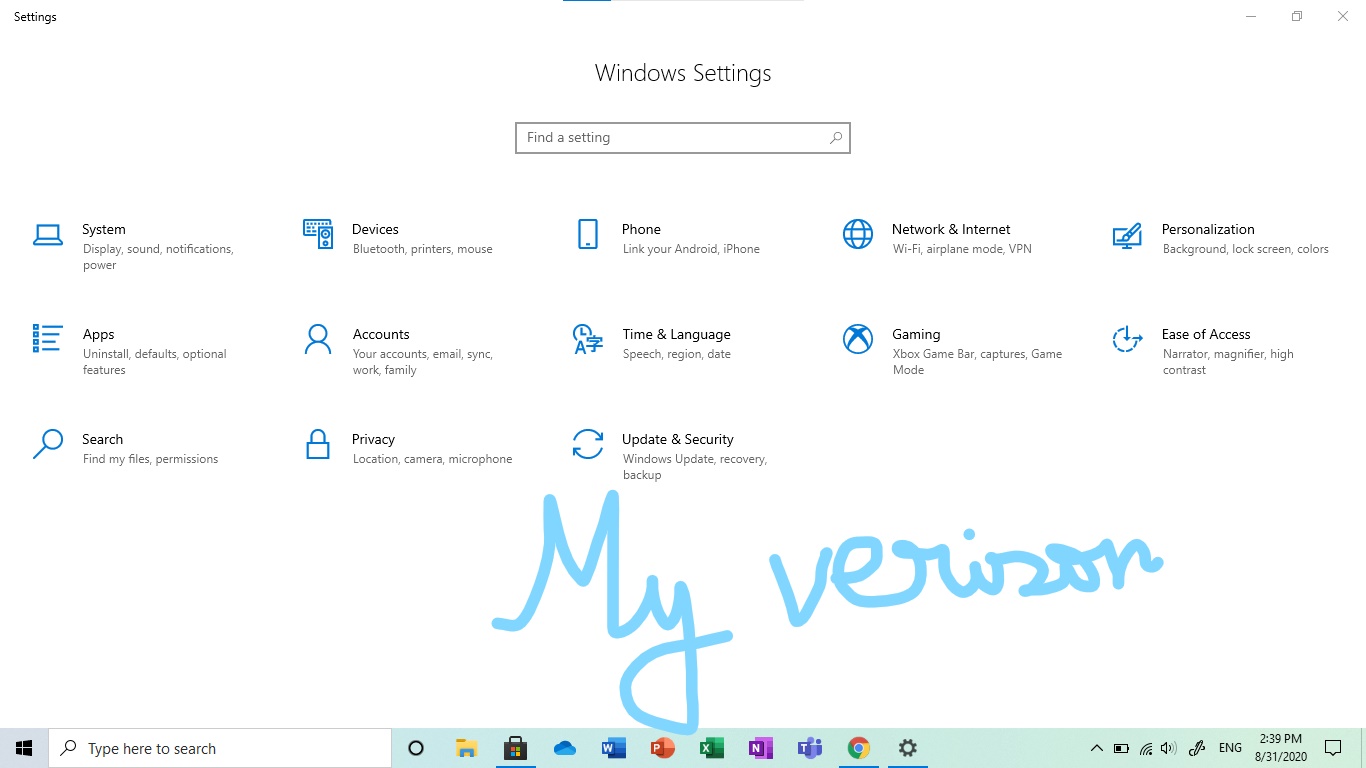The width and height of the screenshot is (1366, 768).
Task: Open the Wi-Fi network tray icon
Action: coord(1146,748)
